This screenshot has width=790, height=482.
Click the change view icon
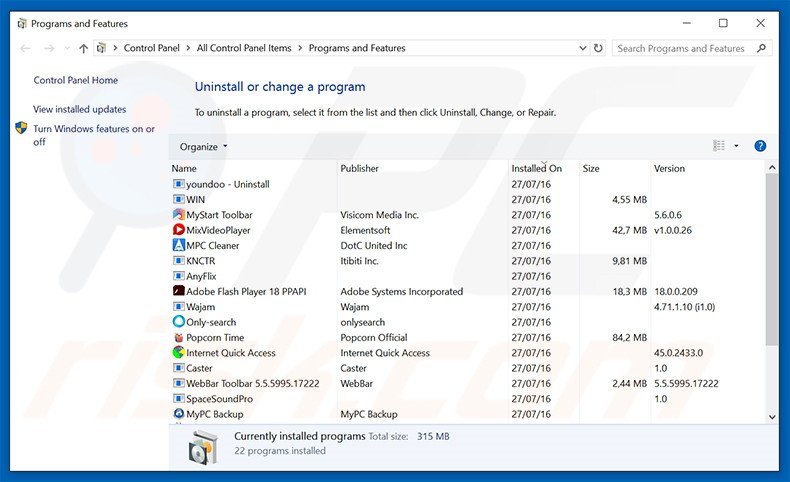tap(719, 146)
